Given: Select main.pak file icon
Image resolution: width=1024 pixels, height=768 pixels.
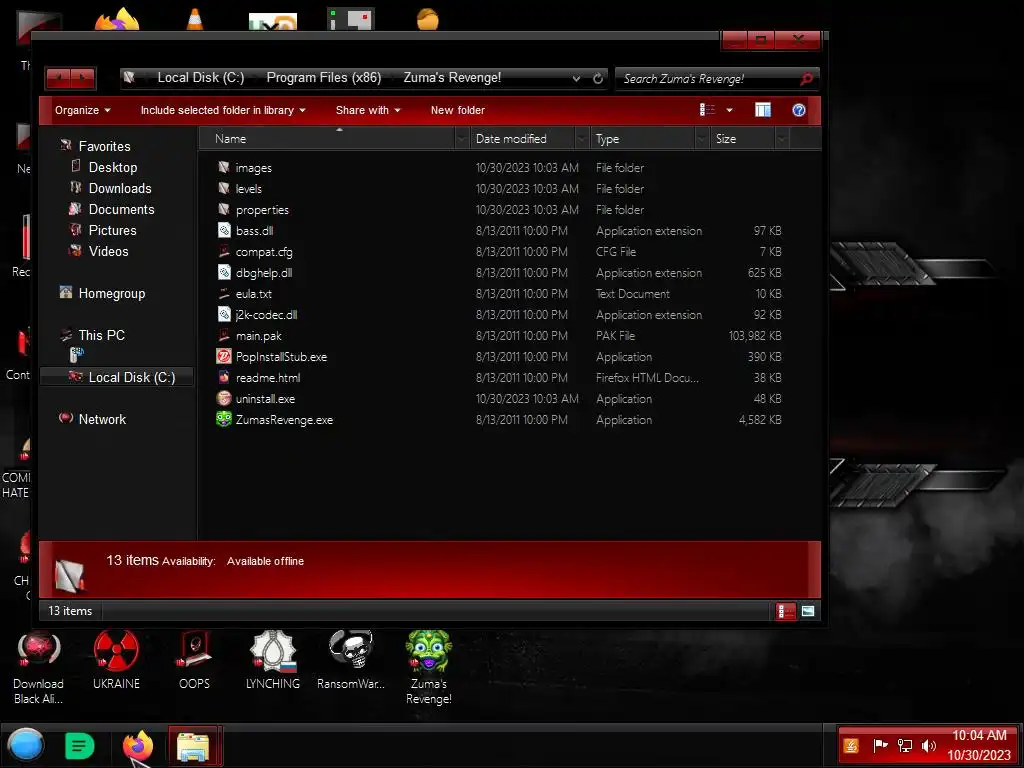Looking at the screenshot, I should pyautogui.click(x=224, y=335).
